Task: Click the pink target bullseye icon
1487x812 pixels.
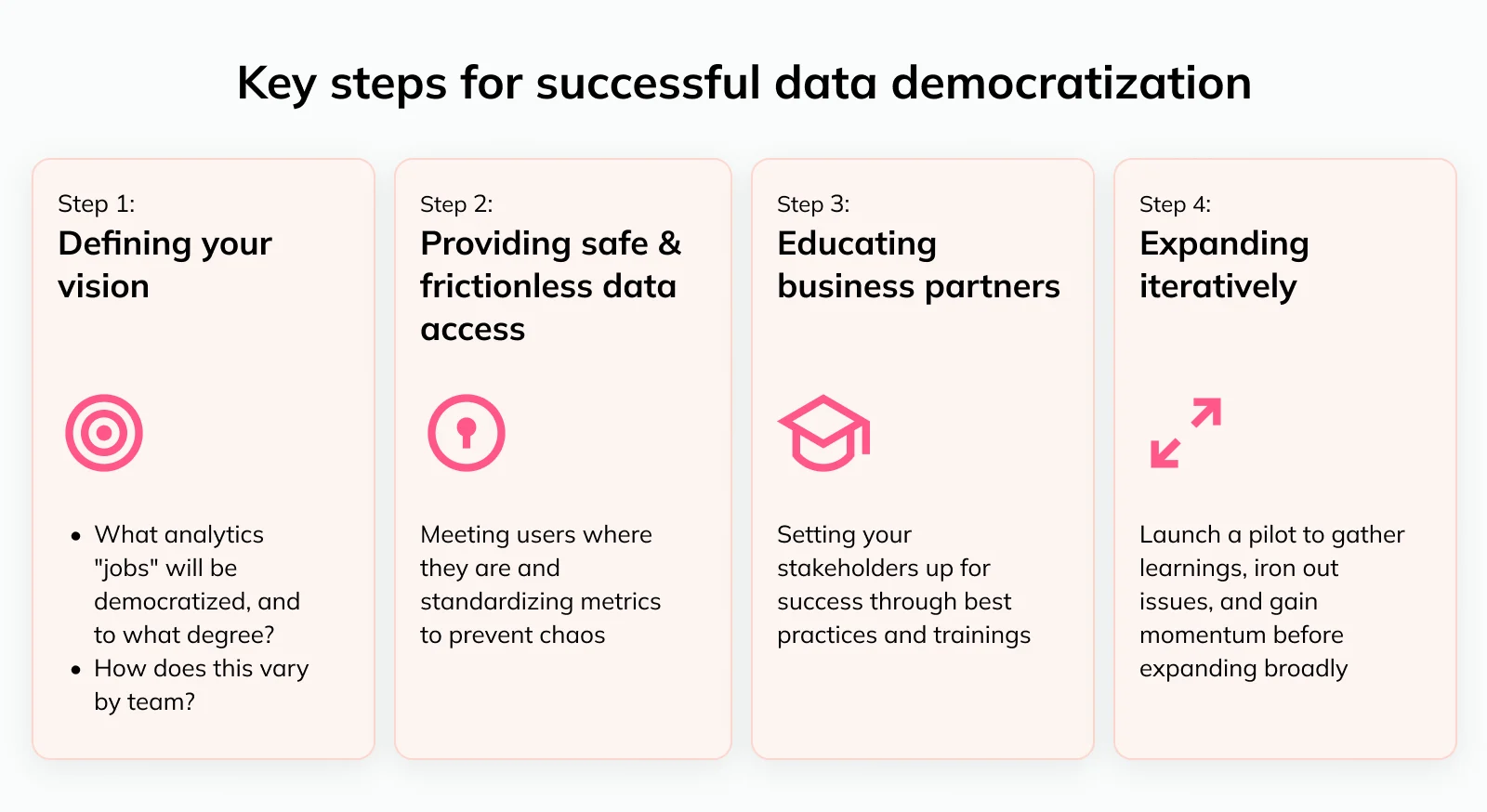Action: [x=104, y=433]
